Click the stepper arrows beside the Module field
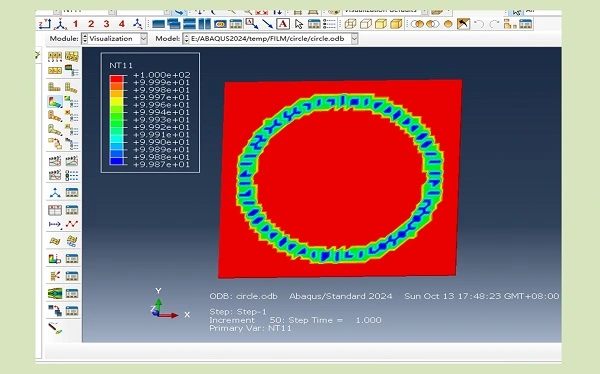Image resolution: width=600 pixels, height=374 pixels. [x=85, y=39]
